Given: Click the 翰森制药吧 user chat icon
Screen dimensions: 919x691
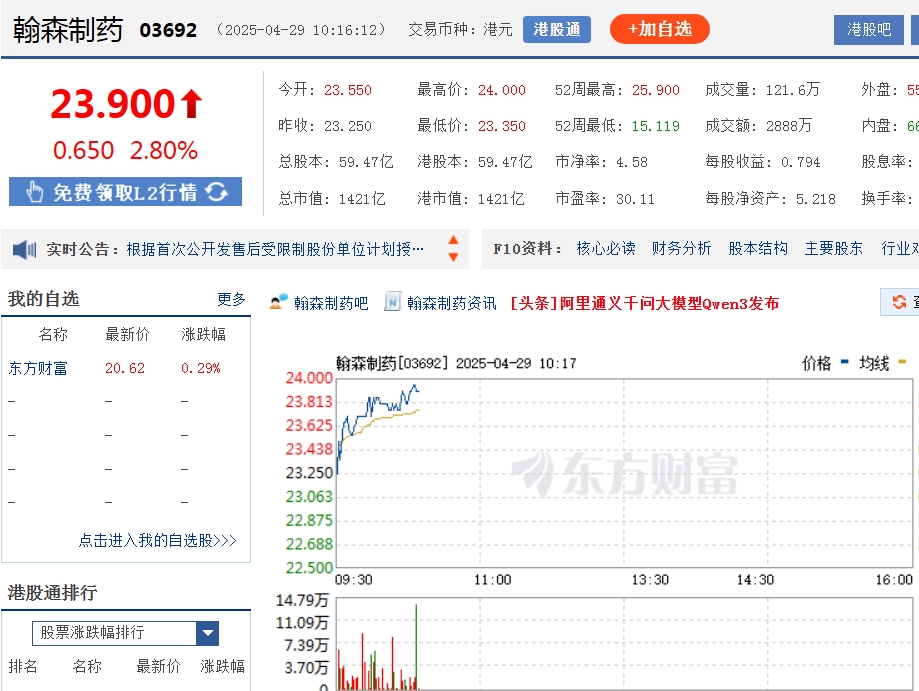Looking at the screenshot, I should point(279,302).
